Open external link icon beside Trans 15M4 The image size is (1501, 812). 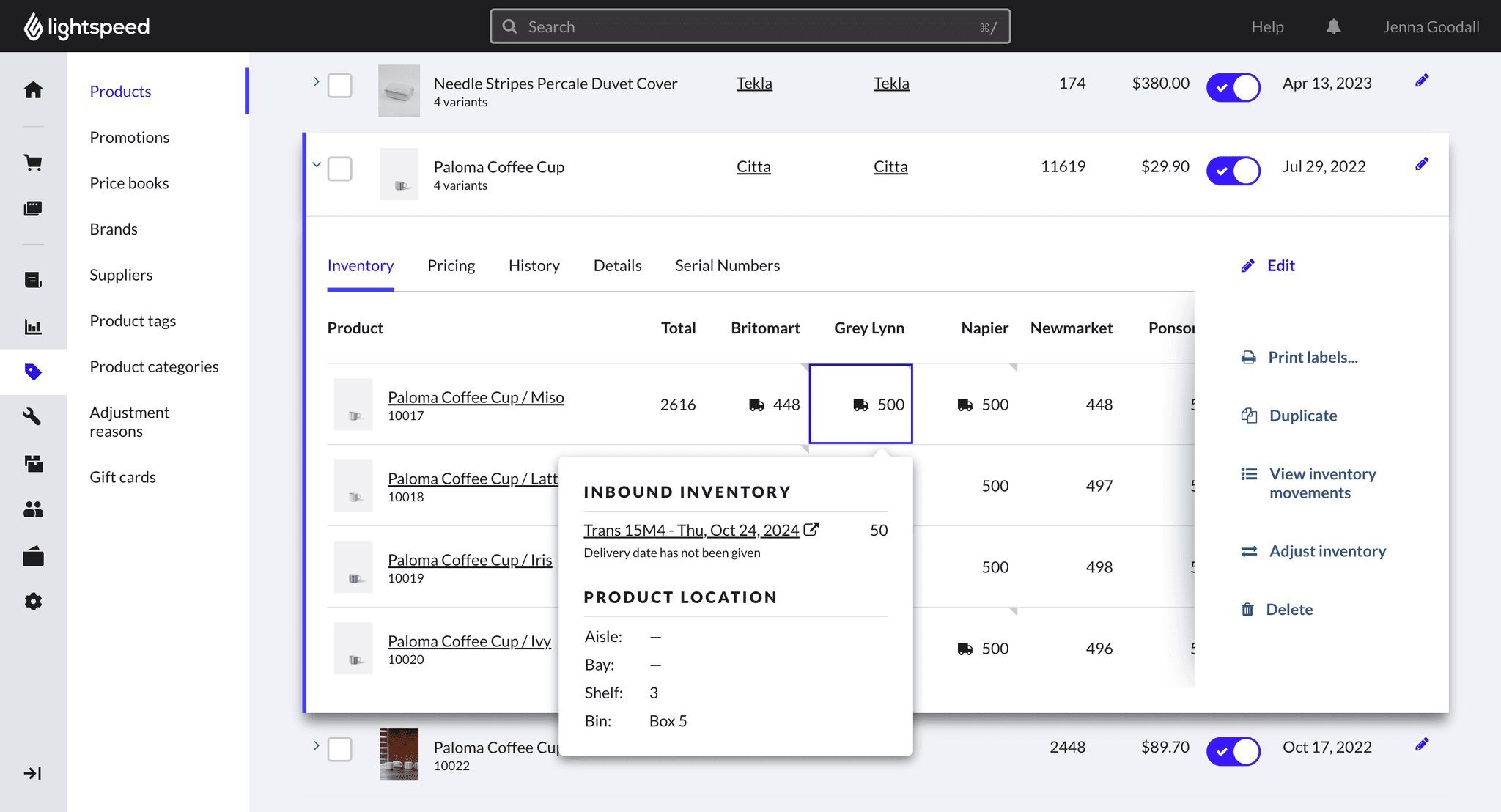click(811, 529)
